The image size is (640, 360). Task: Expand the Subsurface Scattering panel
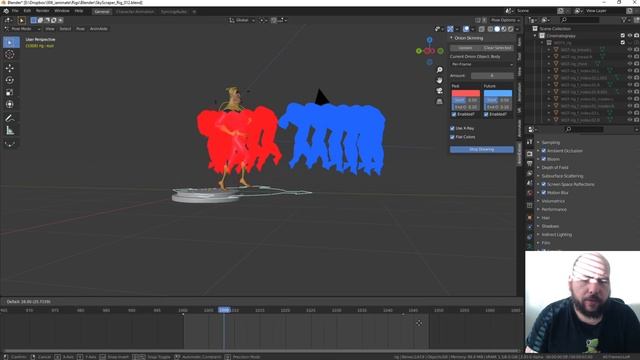[x=562, y=176]
